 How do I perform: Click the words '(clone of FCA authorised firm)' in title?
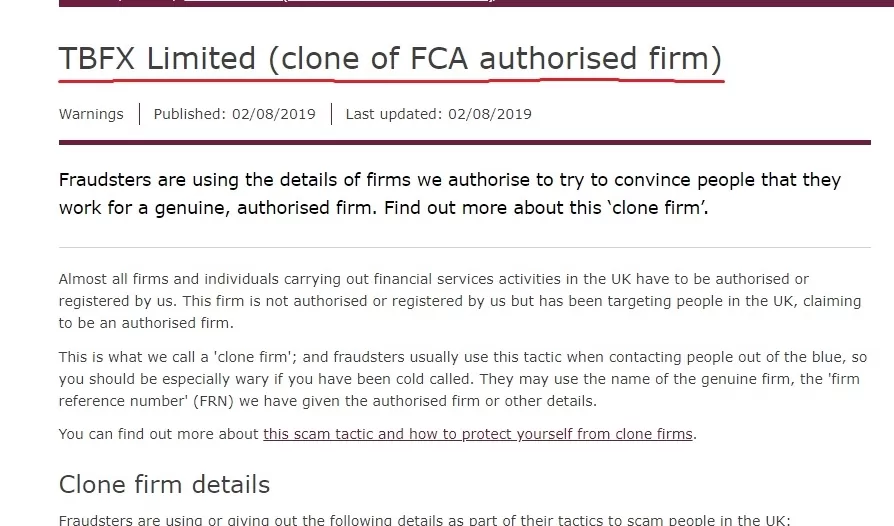click(495, 59)
